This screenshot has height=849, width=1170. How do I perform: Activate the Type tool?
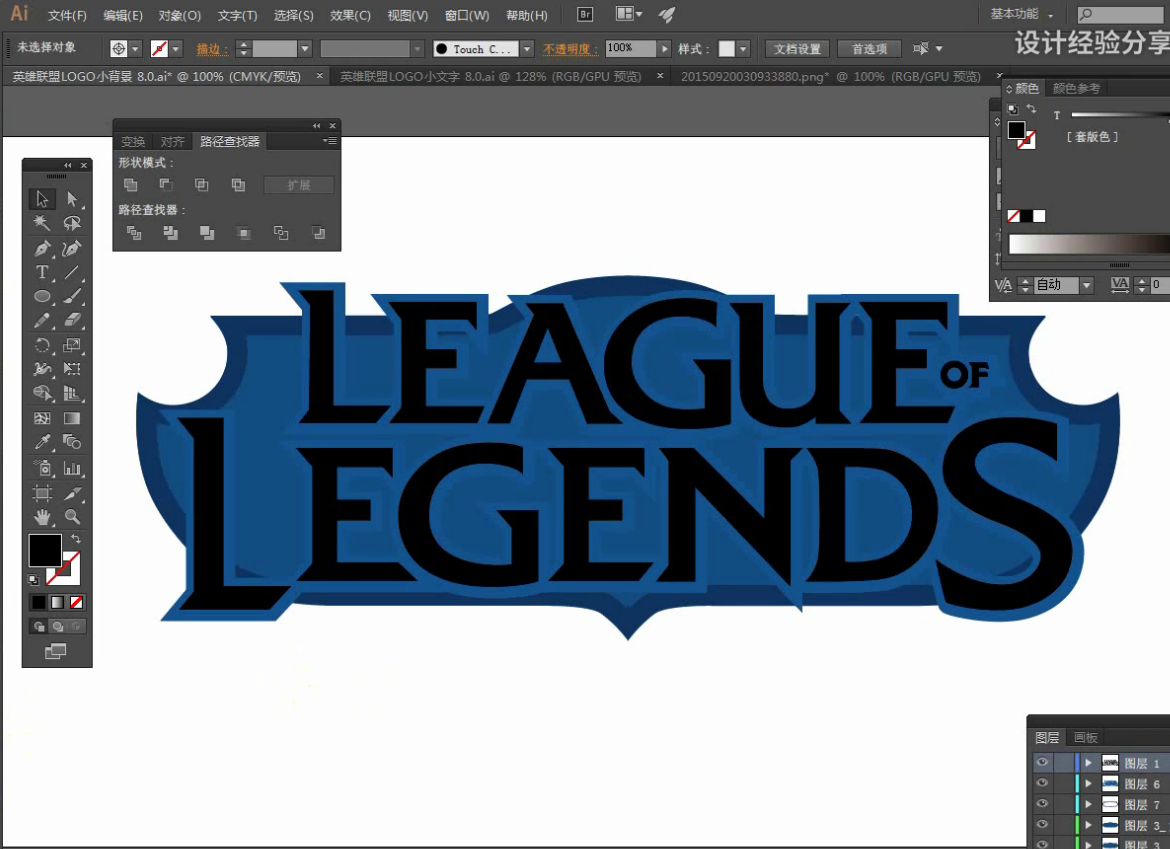[42, 272]
